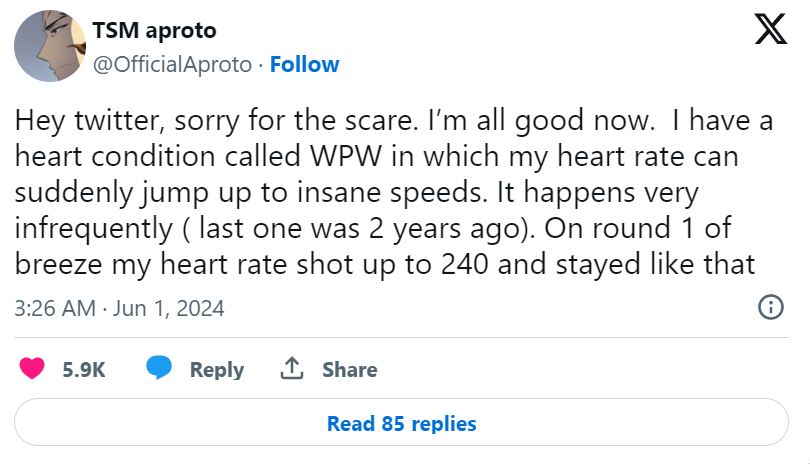
Task: Open the X logo in the corner
Action: coord(769,33)
